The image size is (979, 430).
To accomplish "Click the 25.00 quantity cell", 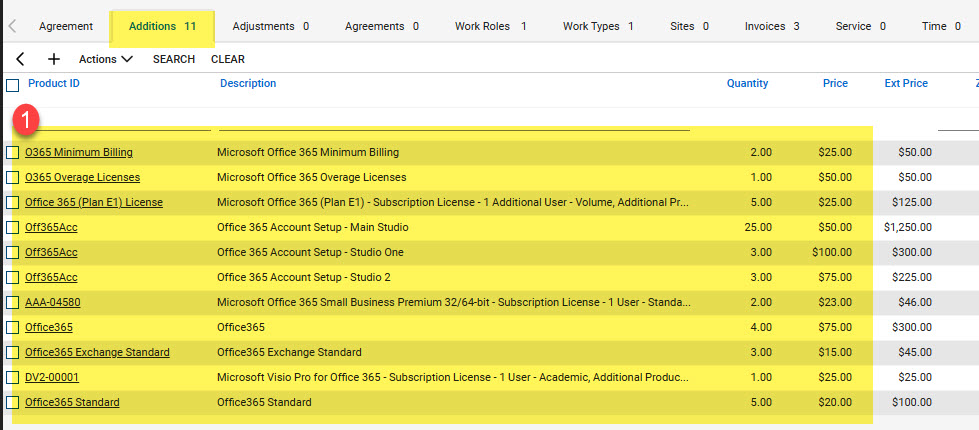I will click(x=758, y=227).
